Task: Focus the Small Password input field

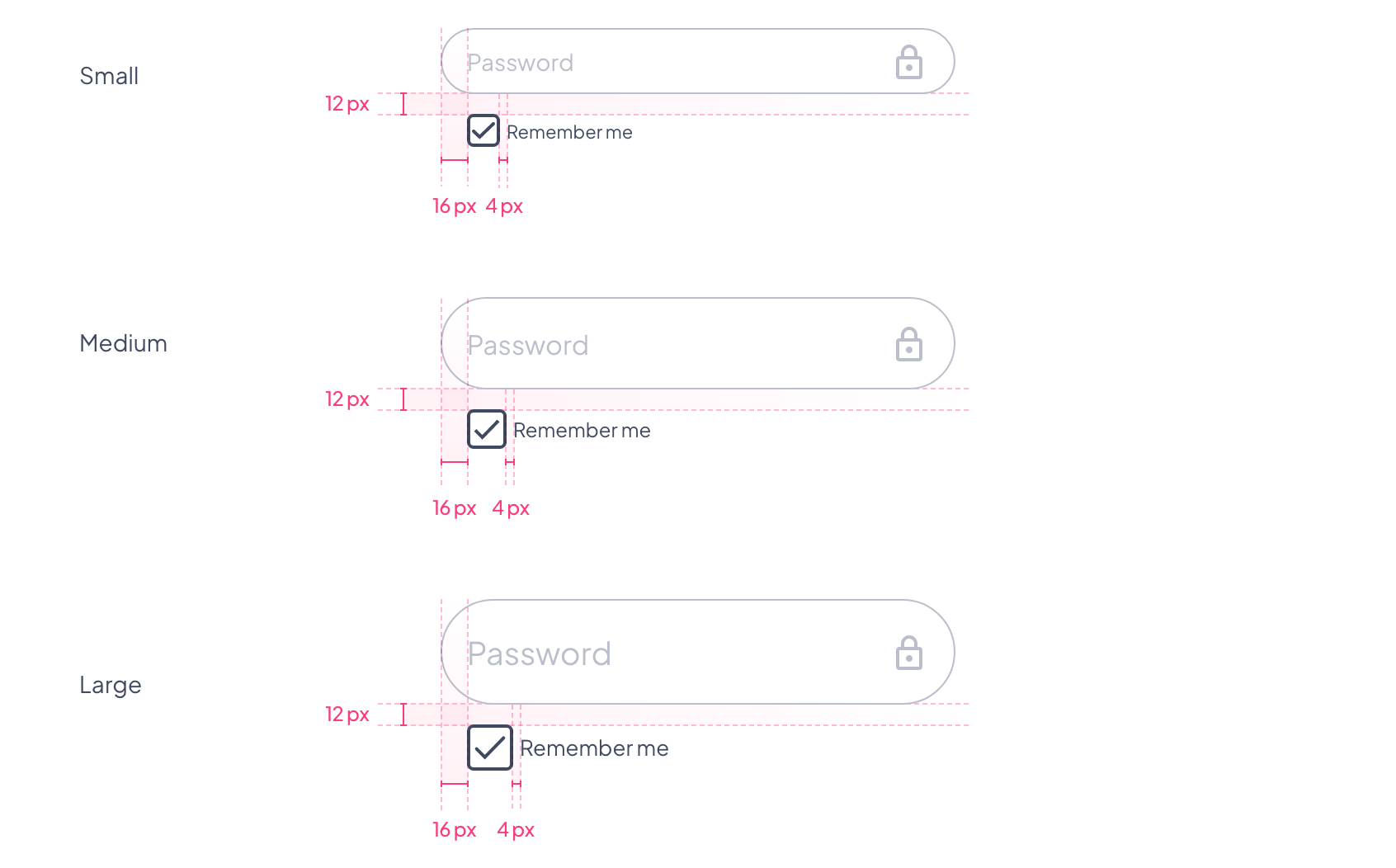Action: pos(698,61)
